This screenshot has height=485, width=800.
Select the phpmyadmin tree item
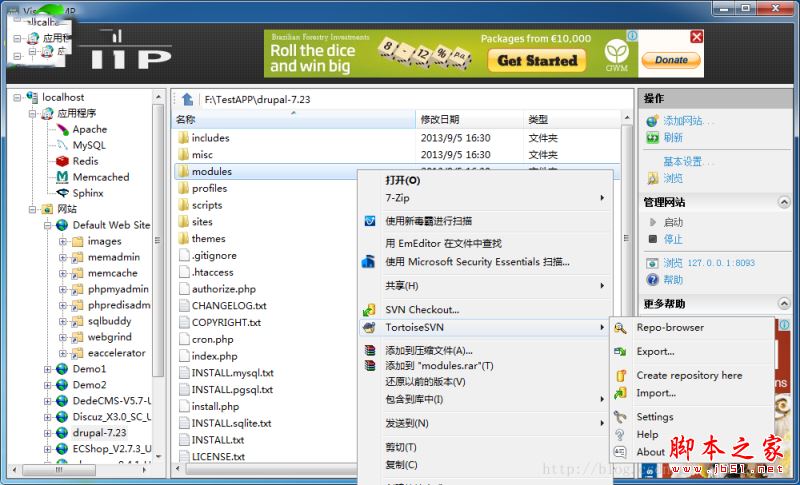pyautogui.click(x=118, y=289)
